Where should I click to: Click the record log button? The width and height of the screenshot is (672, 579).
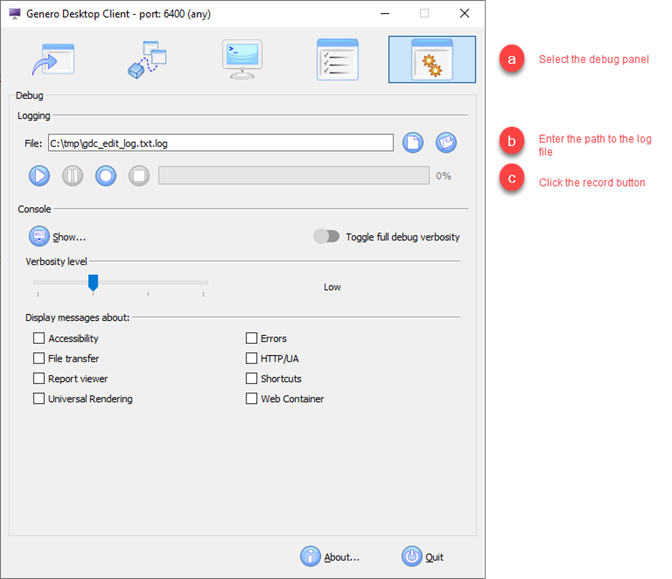coord(106,176)
